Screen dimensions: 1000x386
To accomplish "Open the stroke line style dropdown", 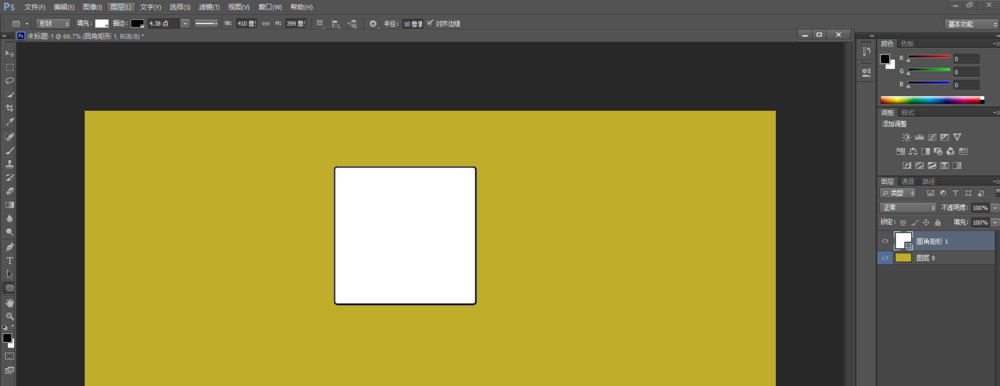I will tap(206, 24).
